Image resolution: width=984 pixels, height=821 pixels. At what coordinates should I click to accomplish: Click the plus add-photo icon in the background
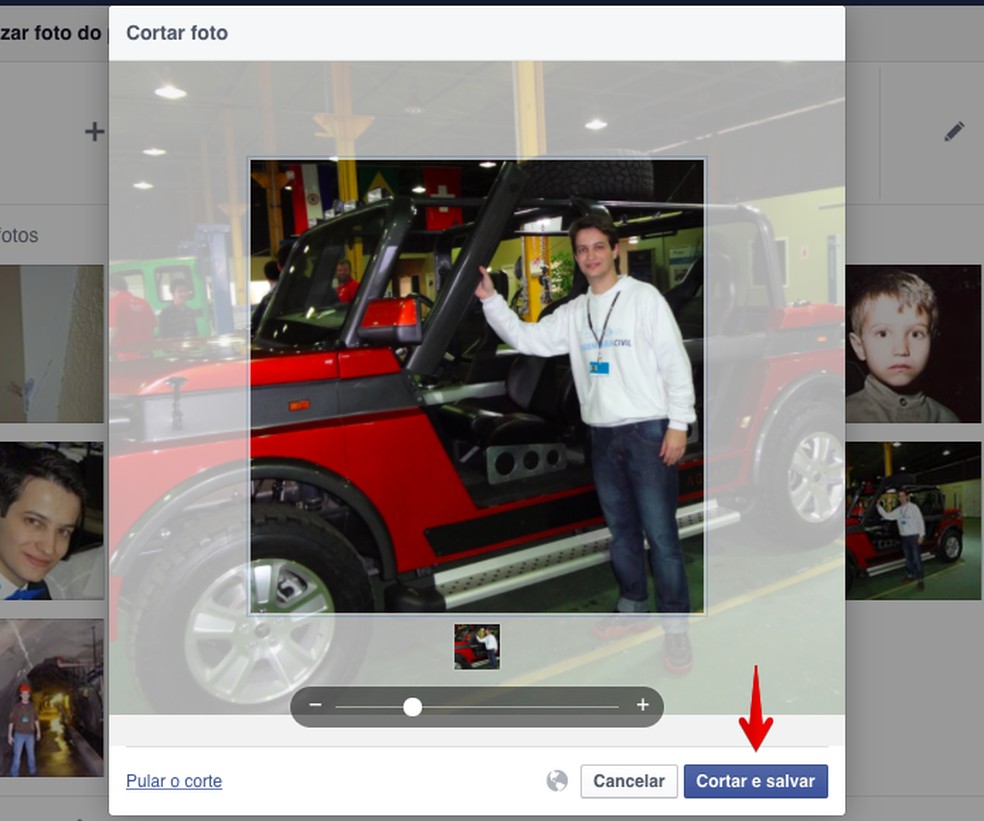[95, 132]
